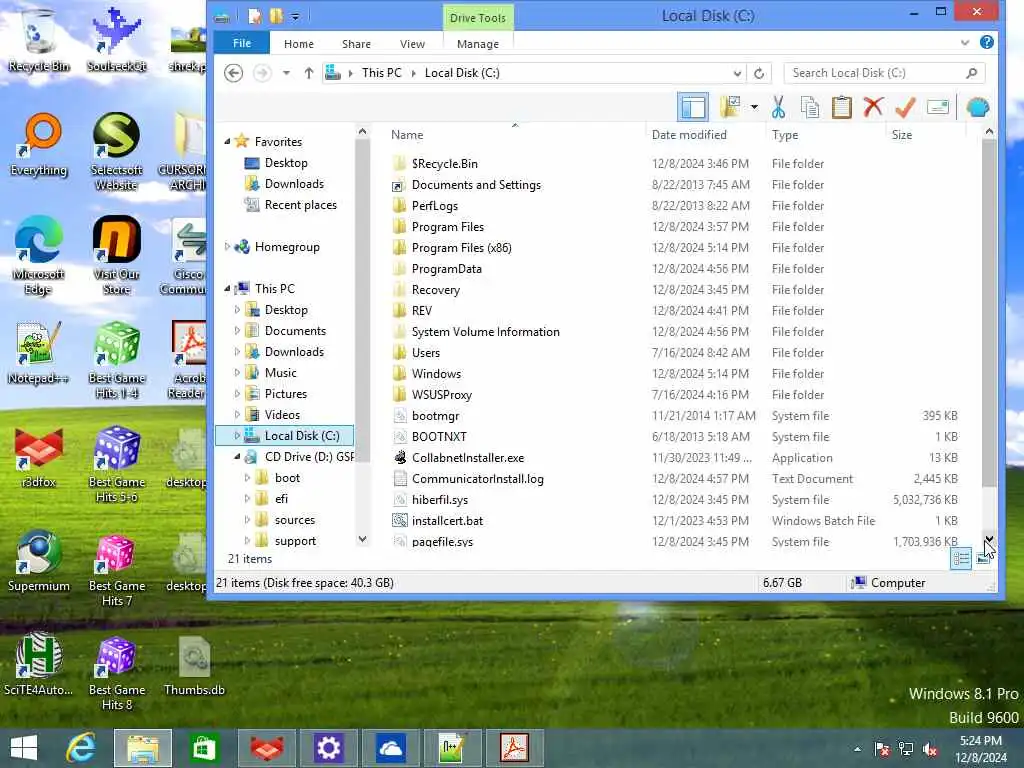Select Videos in navigation pane

click(282, 415)
